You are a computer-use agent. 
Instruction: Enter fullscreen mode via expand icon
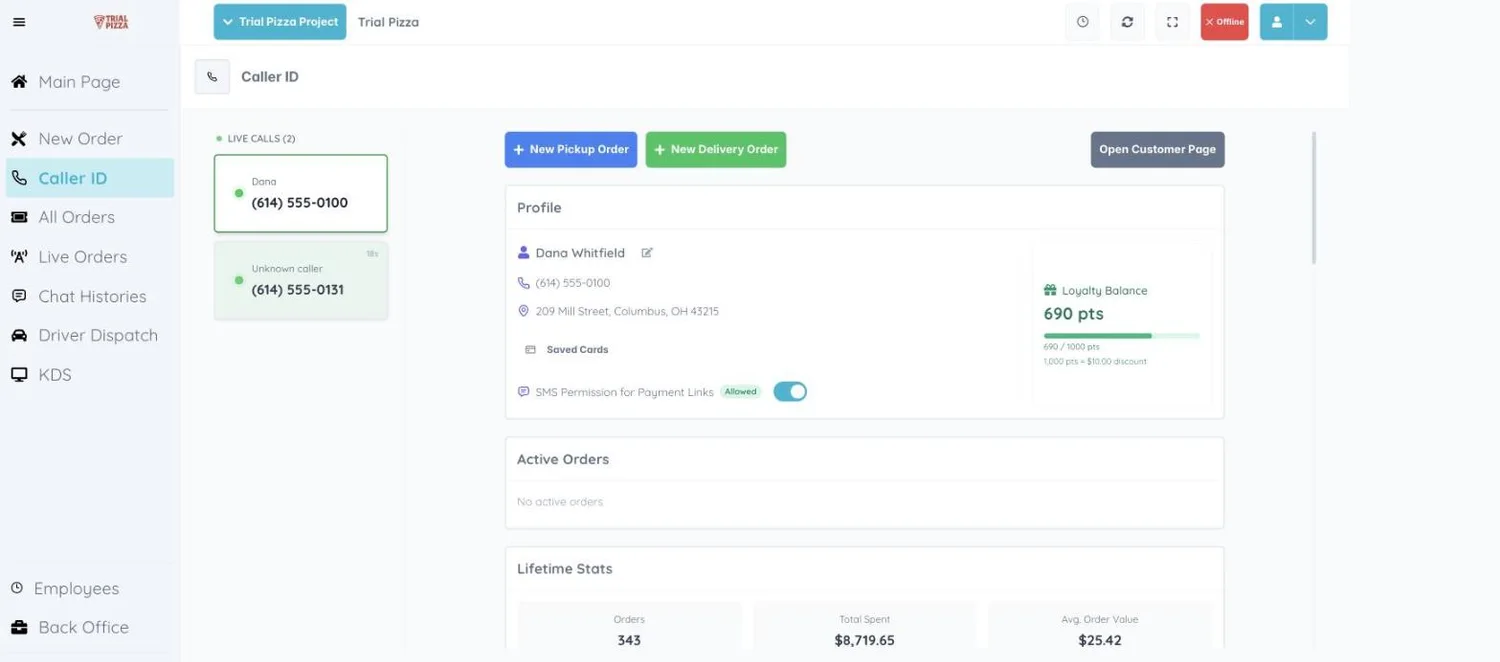click(1172, 22)
